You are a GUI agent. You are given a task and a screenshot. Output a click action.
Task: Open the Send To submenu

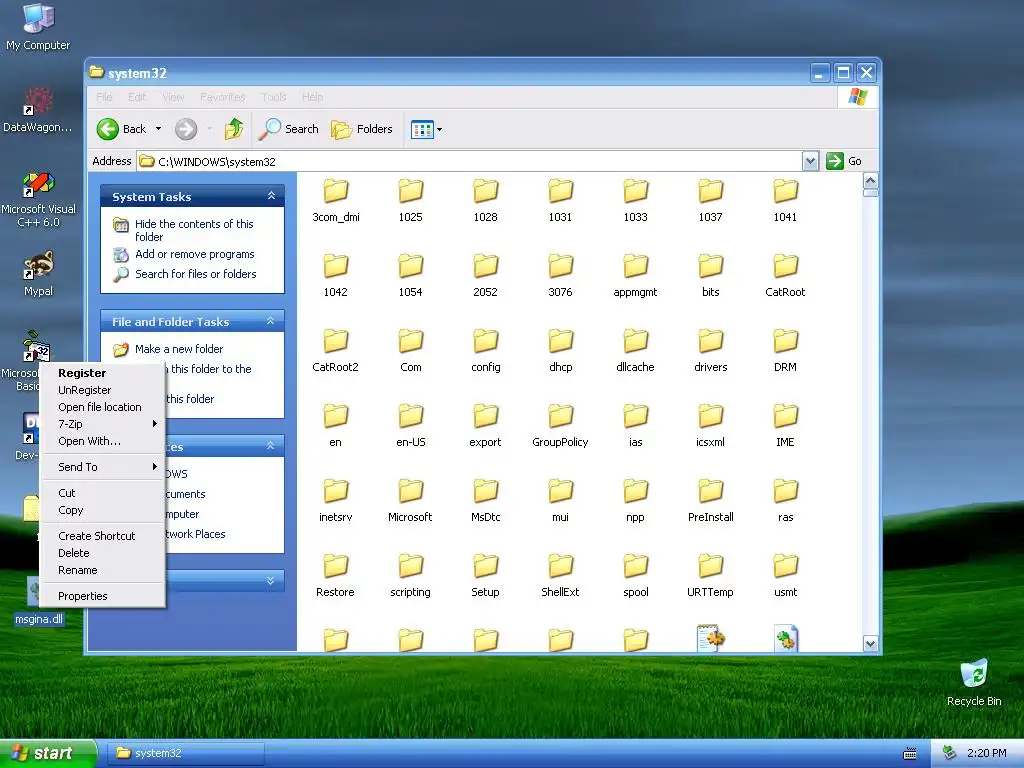click(x=102, y=467)
